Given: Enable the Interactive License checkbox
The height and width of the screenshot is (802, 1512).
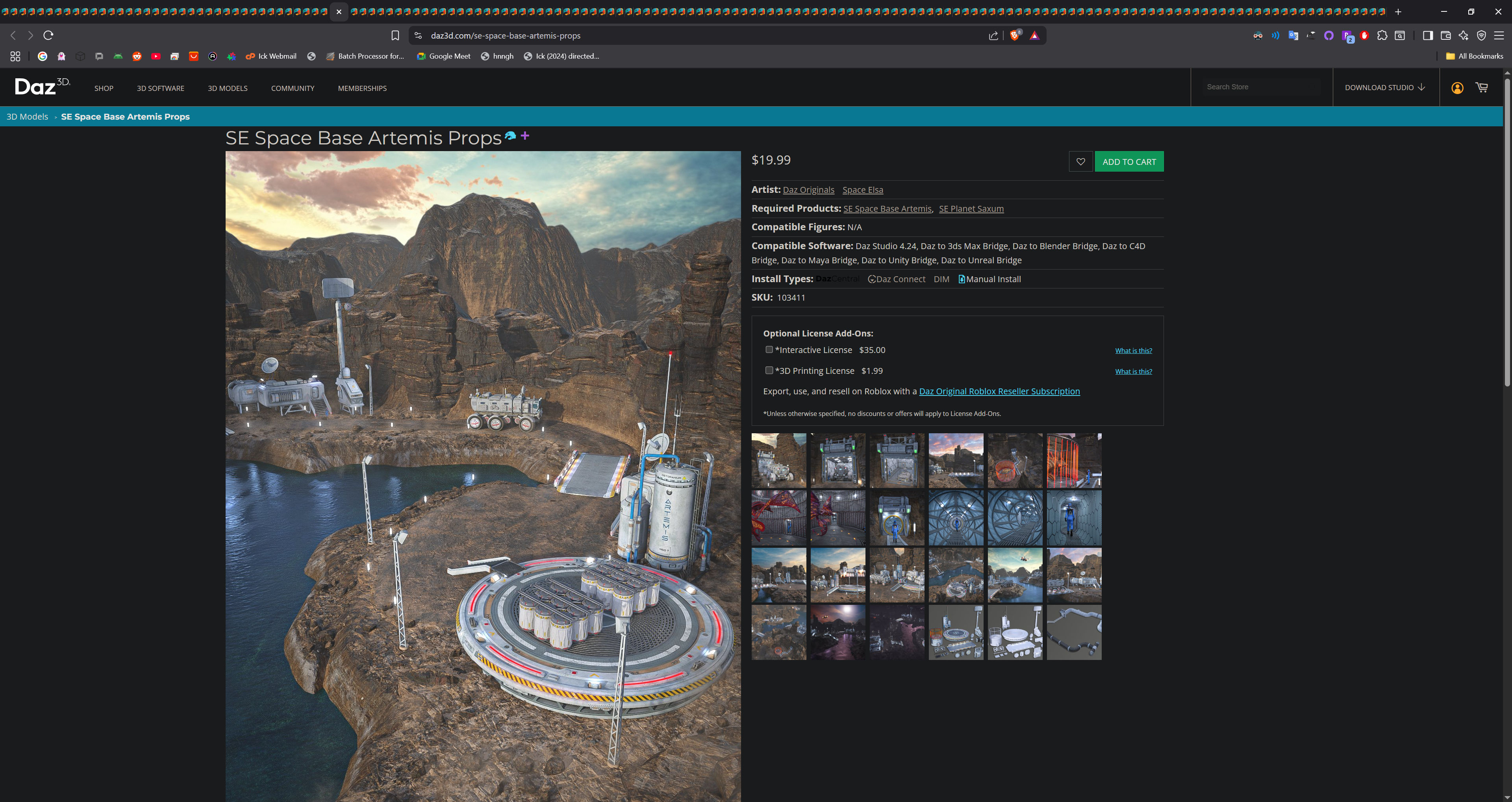Looking at the screenshot, I should [x=769, y=349].
